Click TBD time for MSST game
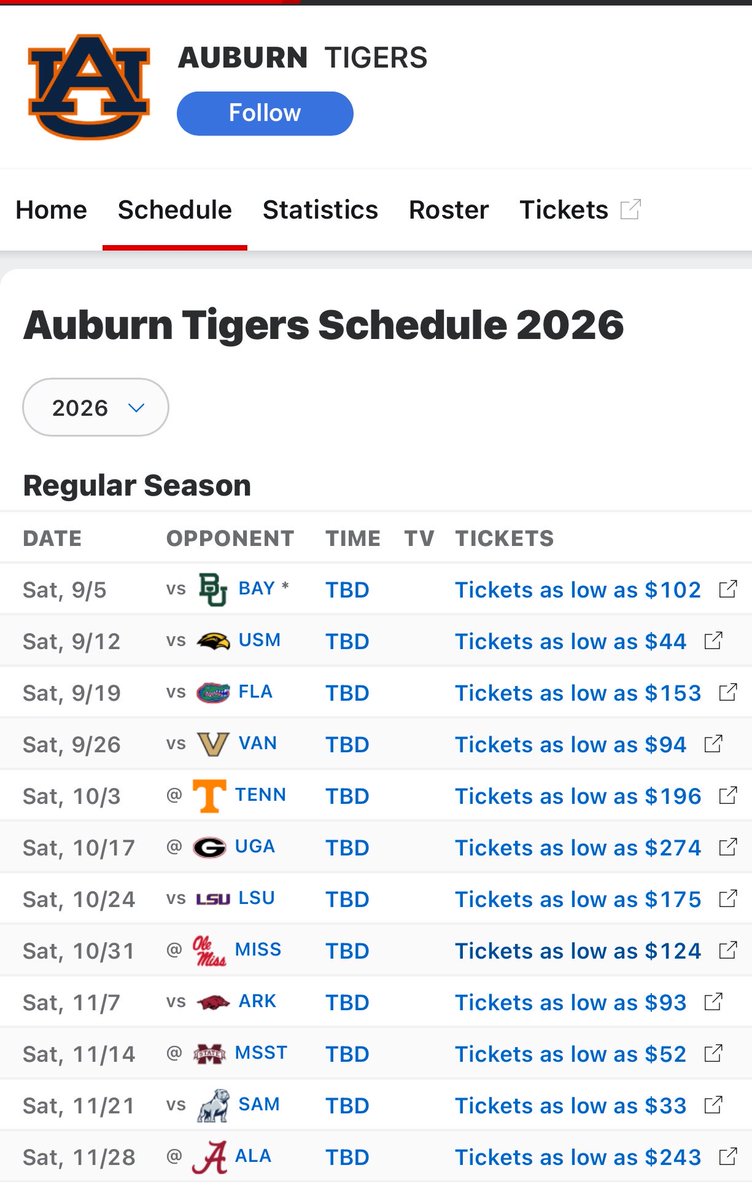 347,1054
